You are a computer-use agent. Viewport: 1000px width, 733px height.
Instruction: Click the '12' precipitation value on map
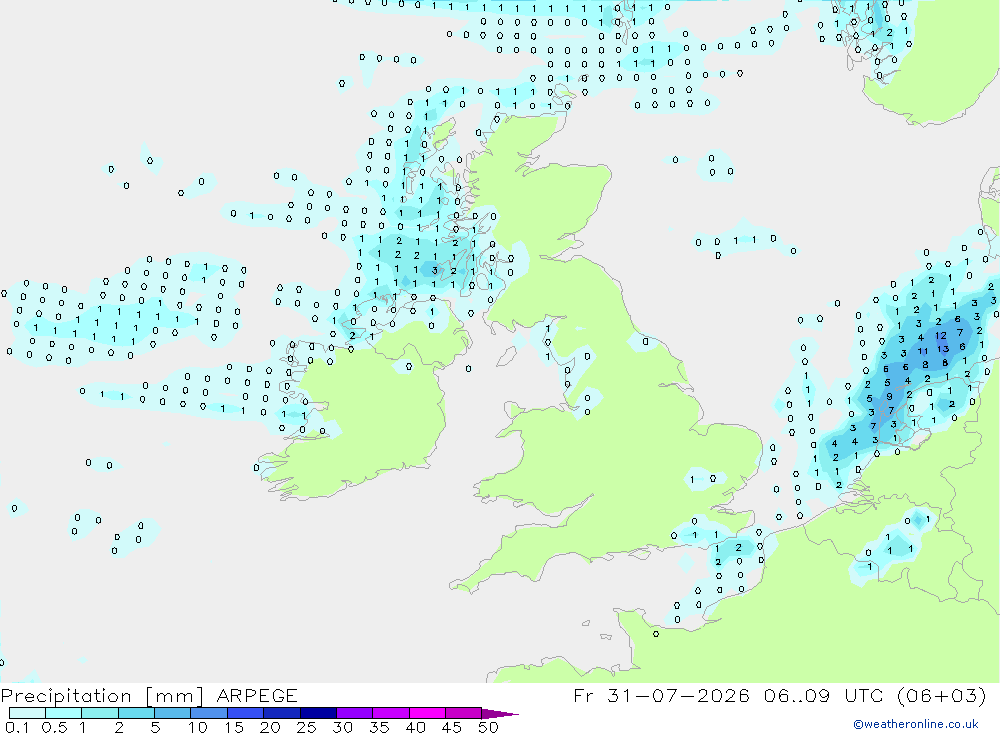[x=941, y=335]
